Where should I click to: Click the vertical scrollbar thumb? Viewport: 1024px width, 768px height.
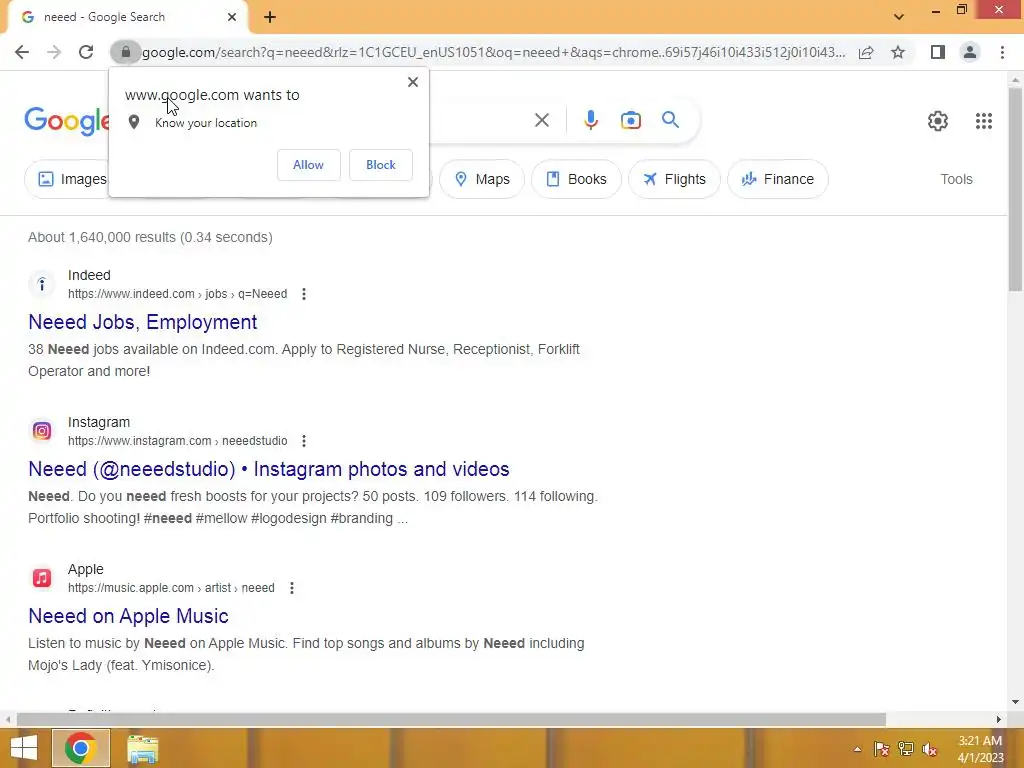click(1015, 189)
